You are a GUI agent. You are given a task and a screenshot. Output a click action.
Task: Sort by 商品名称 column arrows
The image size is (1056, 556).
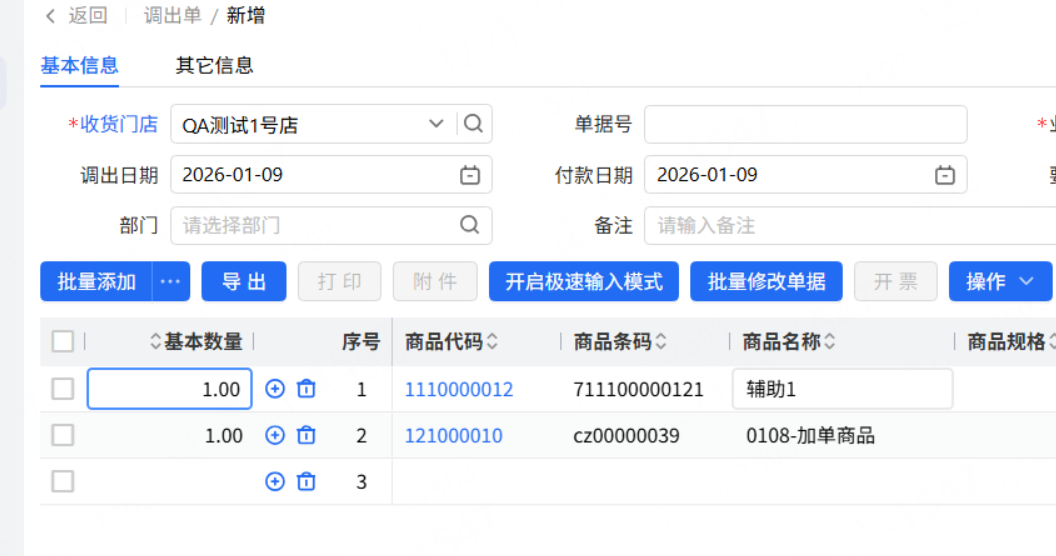pyautogui.click(x=830, y=341)
